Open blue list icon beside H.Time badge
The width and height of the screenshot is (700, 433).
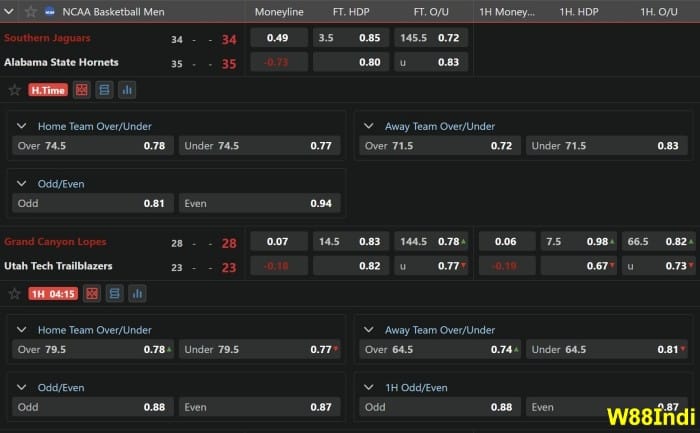pyautogui.click(x=105, y=90)
